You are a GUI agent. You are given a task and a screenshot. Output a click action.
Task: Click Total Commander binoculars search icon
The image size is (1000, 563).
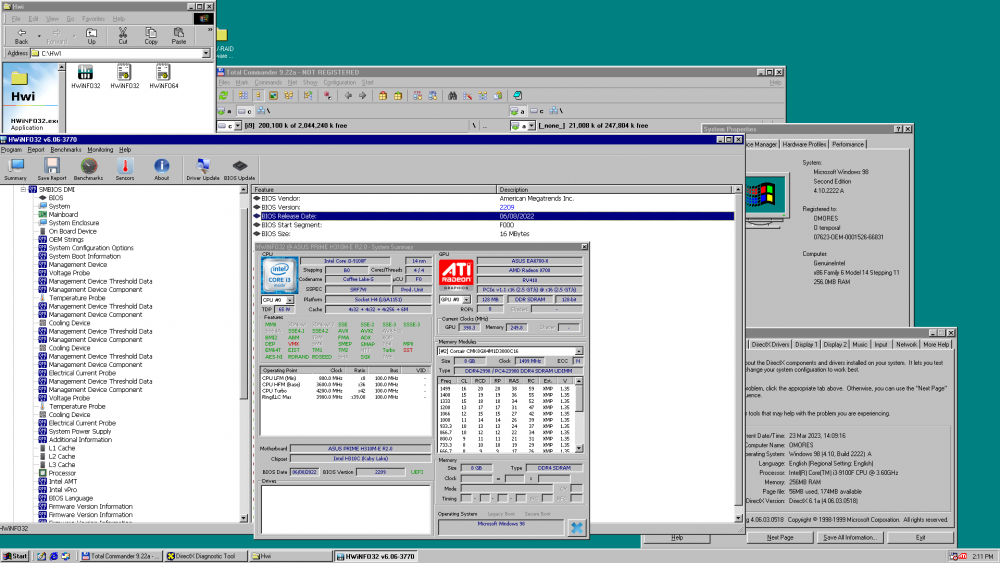[452, 96]
